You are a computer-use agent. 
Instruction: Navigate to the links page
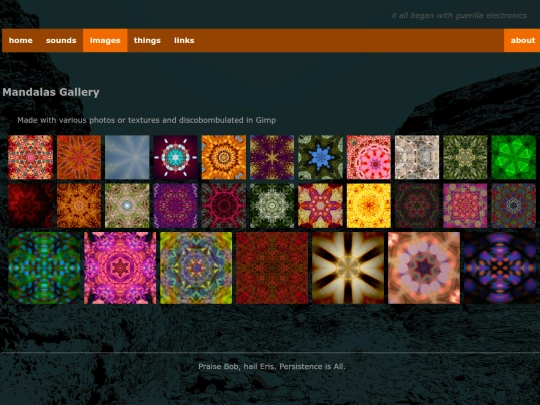[184, 40]
